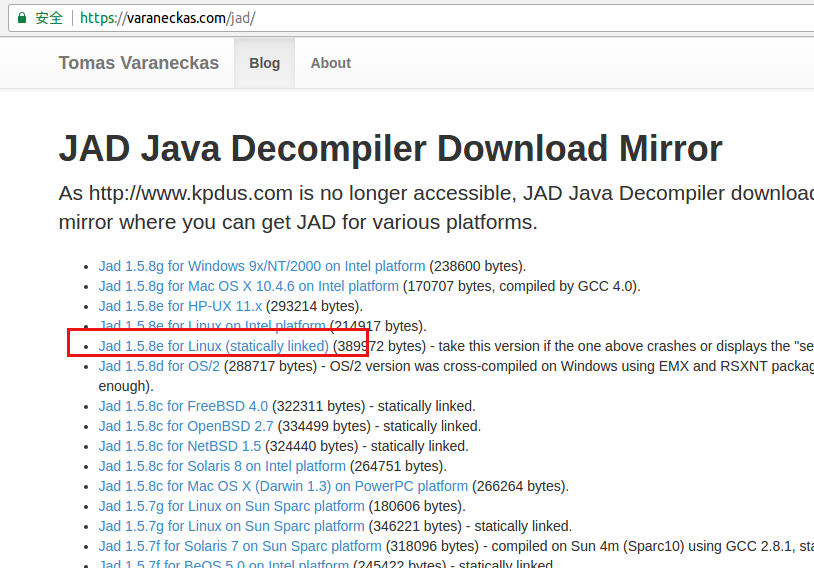Download Jad 1.5.7f for Solaris 7 Sun Sparc
Viewport: 814px width, 568px height.
240,546
